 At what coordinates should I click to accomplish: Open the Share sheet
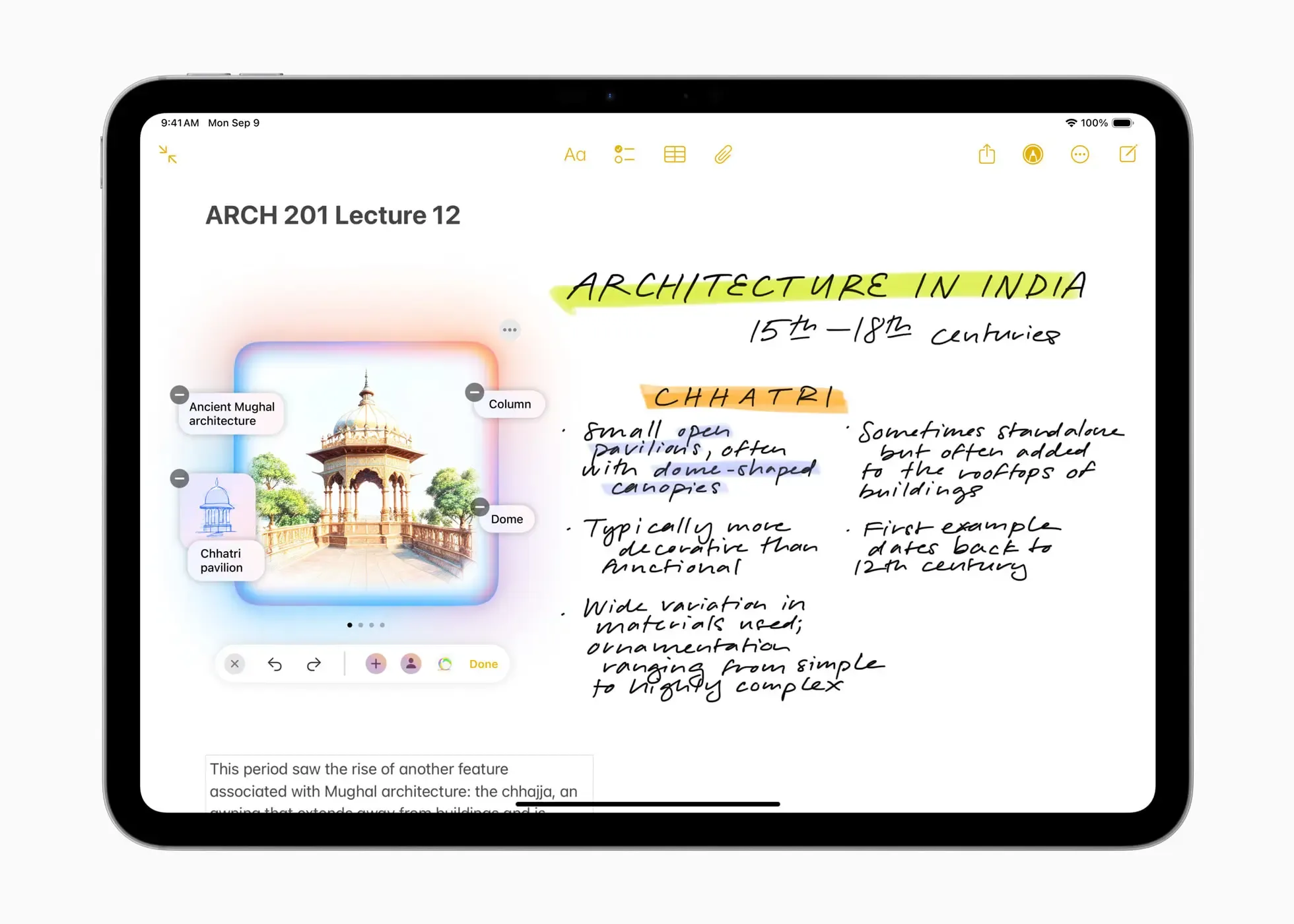coord(986,154)
